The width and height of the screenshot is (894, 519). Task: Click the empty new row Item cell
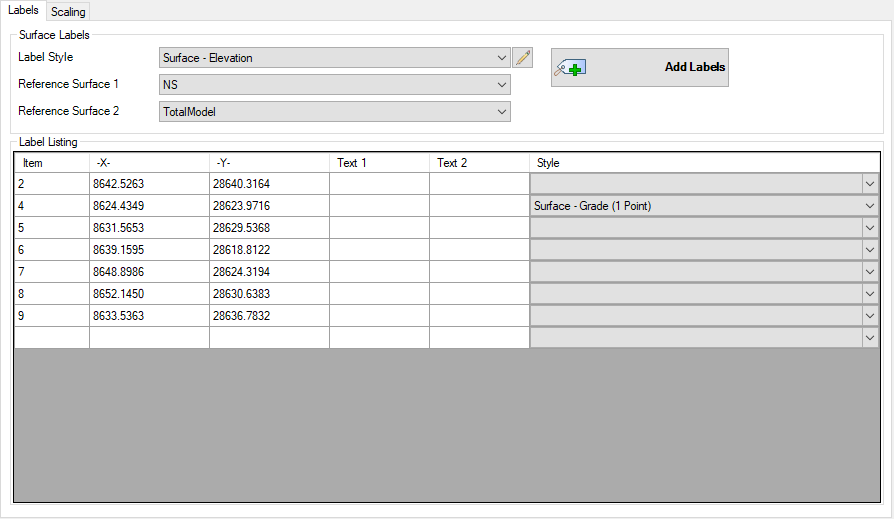point(51,338)
